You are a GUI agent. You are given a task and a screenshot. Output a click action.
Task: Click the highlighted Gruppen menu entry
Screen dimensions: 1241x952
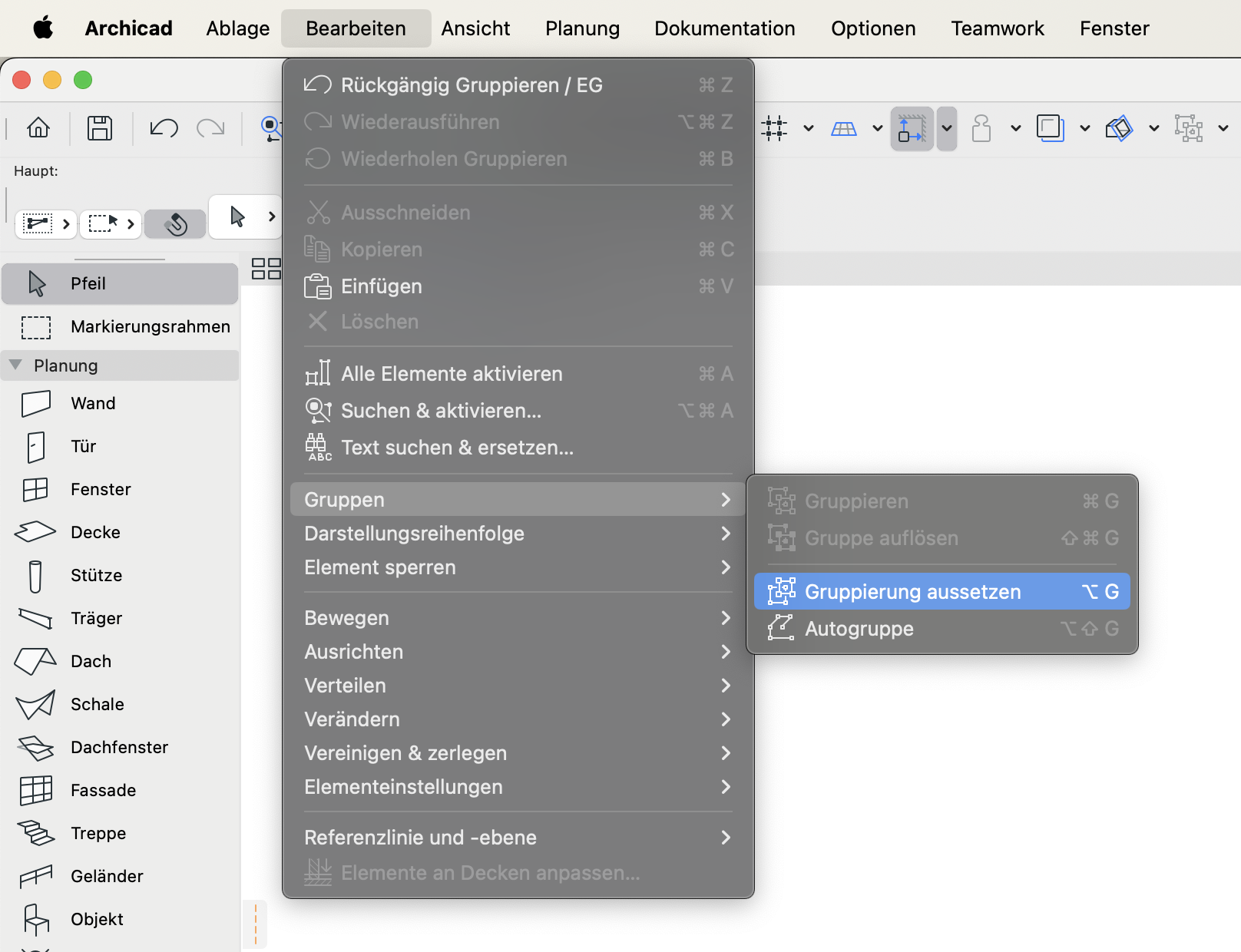tap(518, 500)
